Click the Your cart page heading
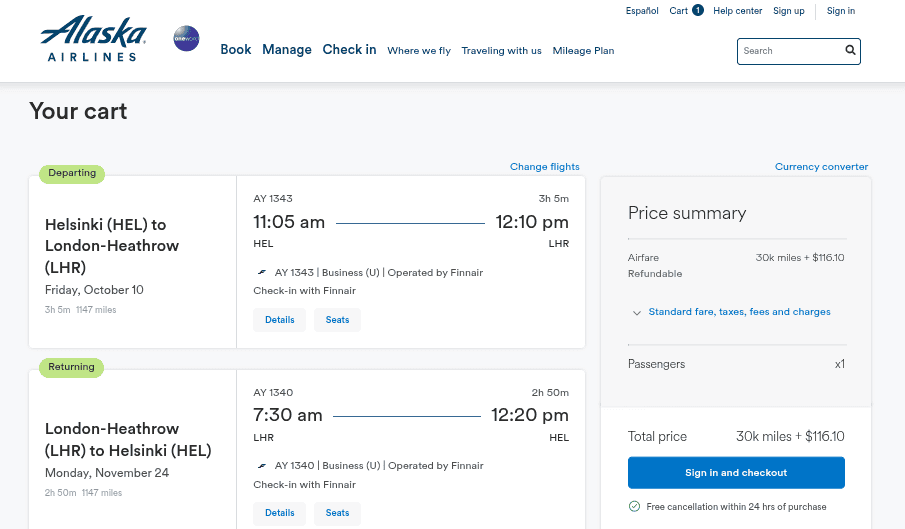The width and height of the screenshot is (905, 529). click(78, 111)
